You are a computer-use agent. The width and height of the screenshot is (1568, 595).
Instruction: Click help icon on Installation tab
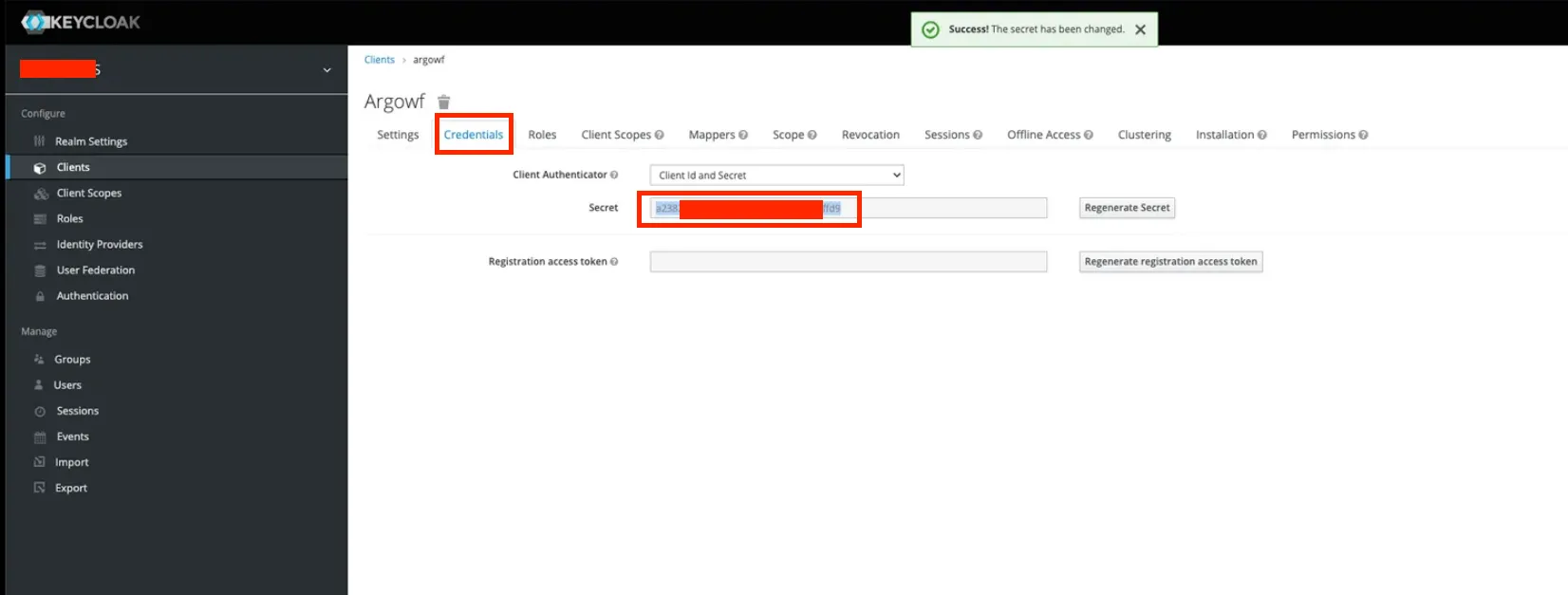(x=1262, y=135)
